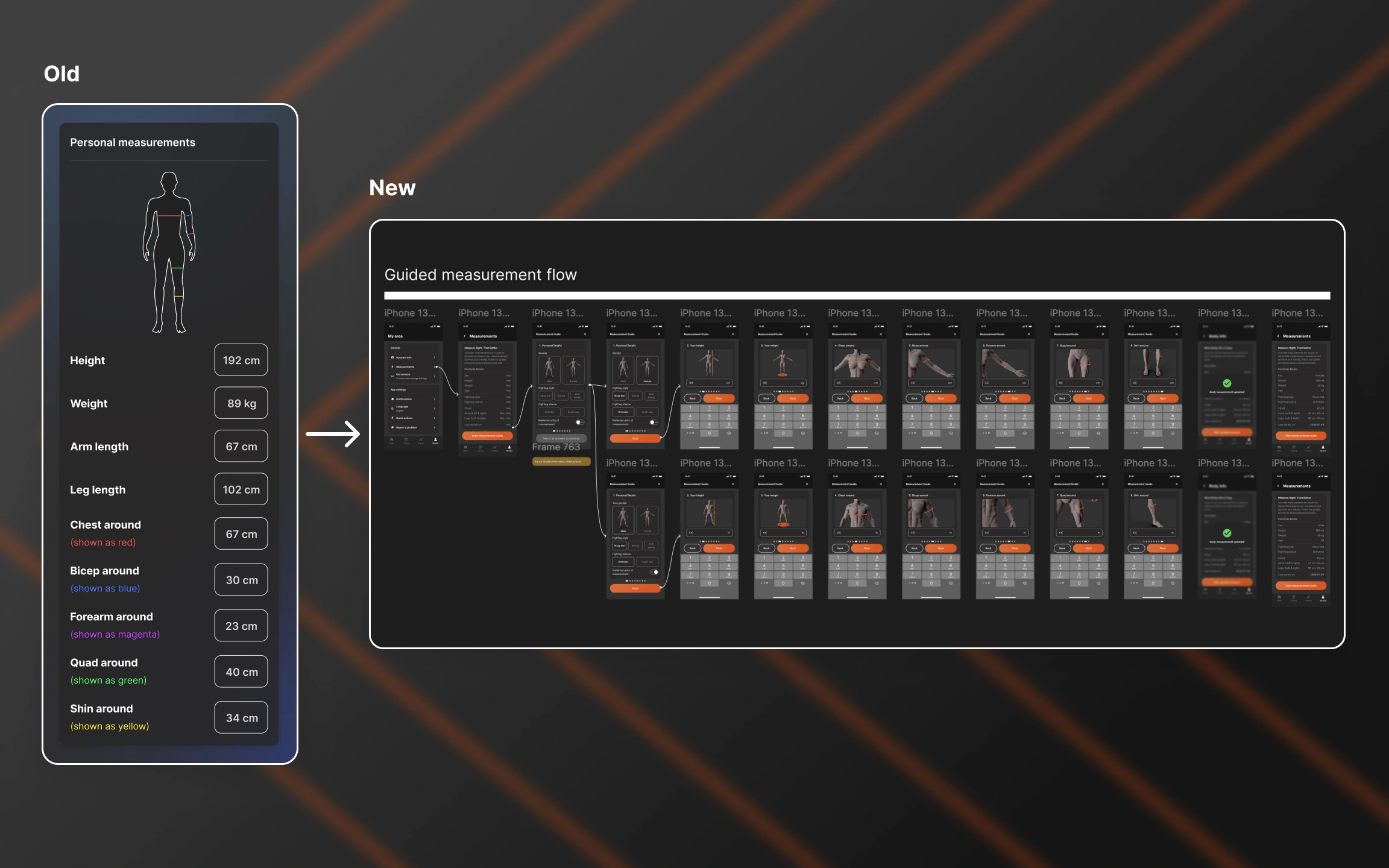Image resolution: width=1389 pixels, height=868 pixels.
Task: Expand the Quick actions row chevron
Action: 435,418
